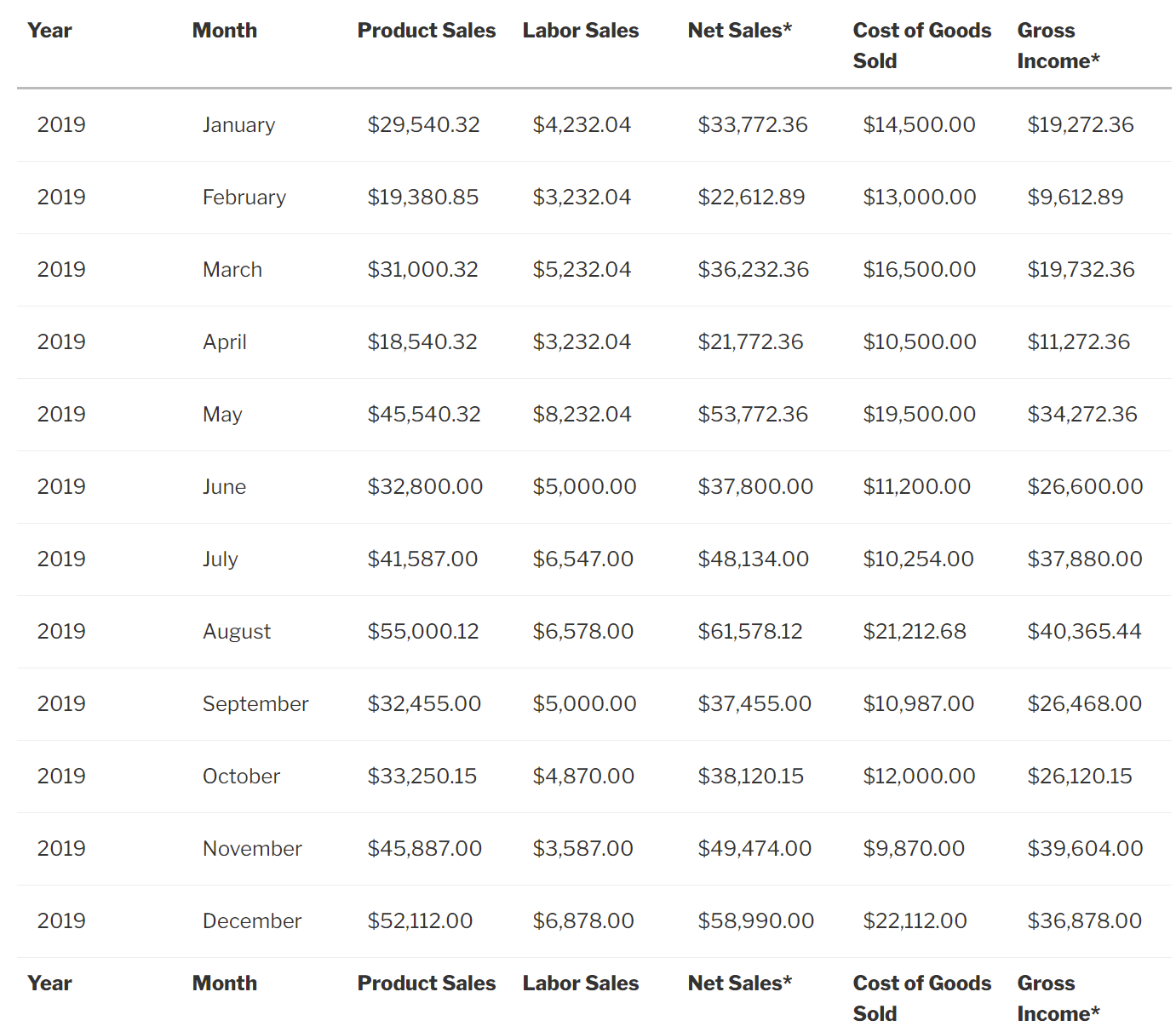Image resolution: width=1176 pixels, height=1032 pixels.
Task: Click the June month cell
Action: pos(224,487)
